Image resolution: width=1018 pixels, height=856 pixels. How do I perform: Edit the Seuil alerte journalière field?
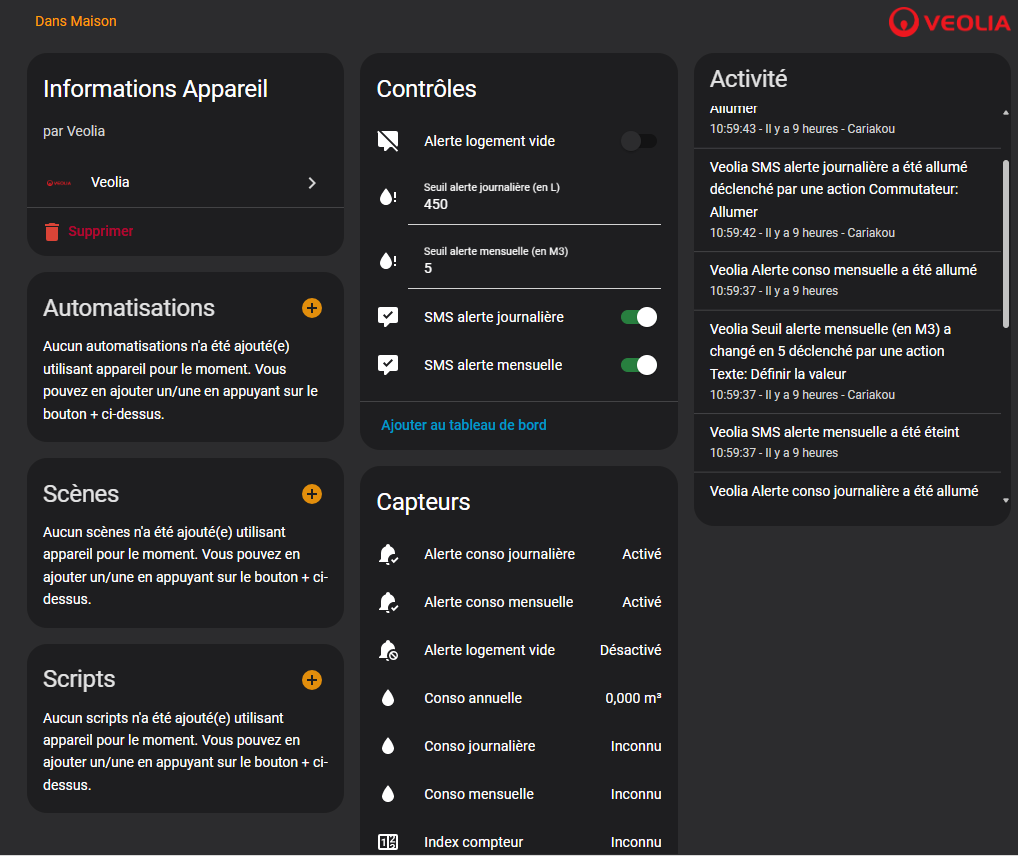(x=534, y=204)
